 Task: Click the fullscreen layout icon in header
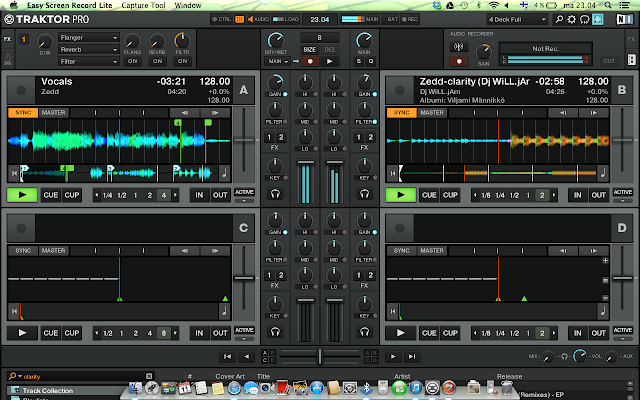click(598, 19)
